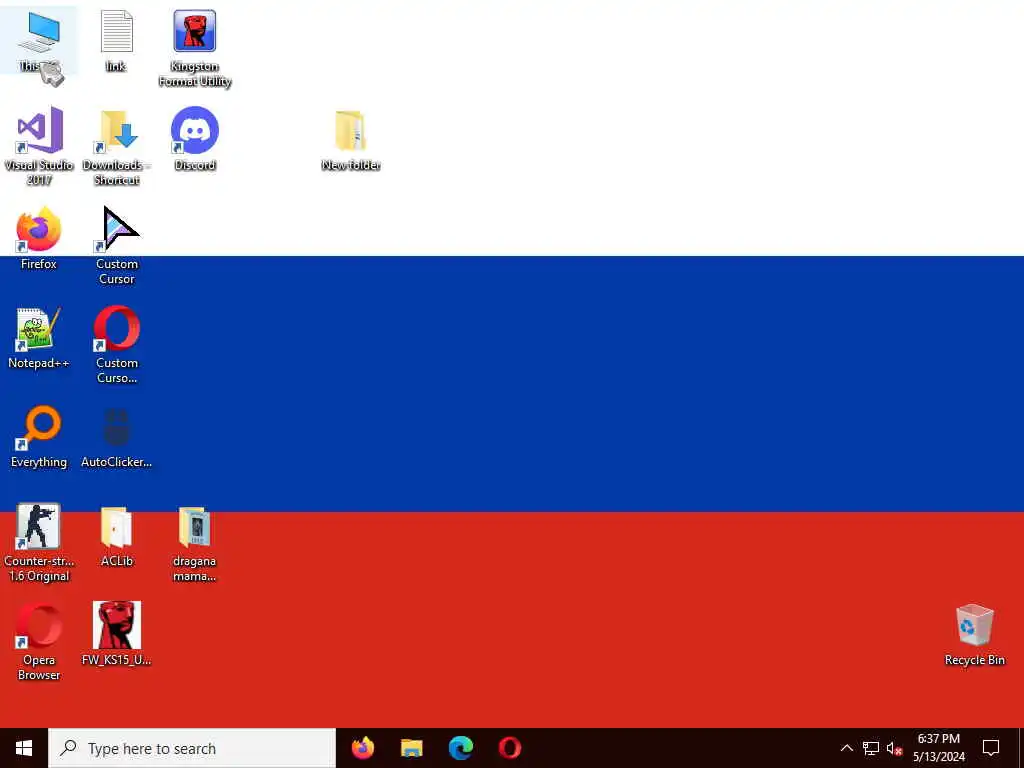Click the Type here to search box

point(192,748)
